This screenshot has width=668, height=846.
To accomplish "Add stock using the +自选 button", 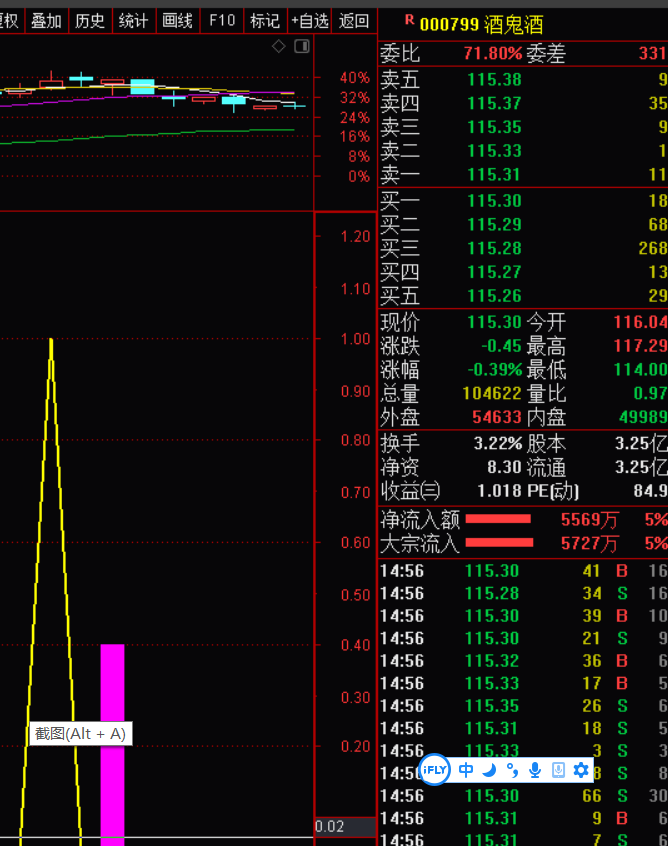I will (x=310, y=21).
